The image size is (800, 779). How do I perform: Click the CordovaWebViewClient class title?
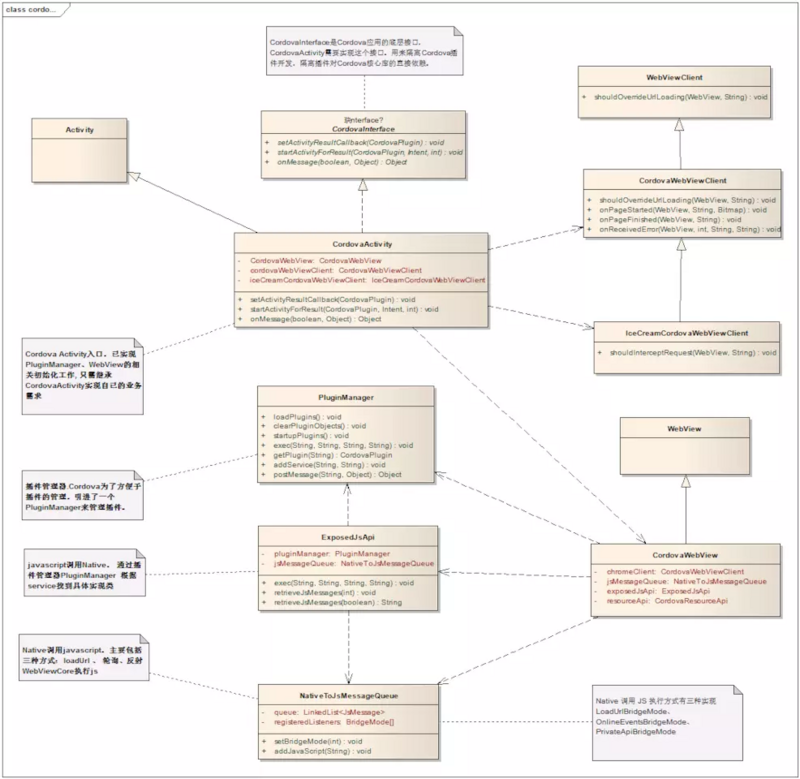[682, 181]
